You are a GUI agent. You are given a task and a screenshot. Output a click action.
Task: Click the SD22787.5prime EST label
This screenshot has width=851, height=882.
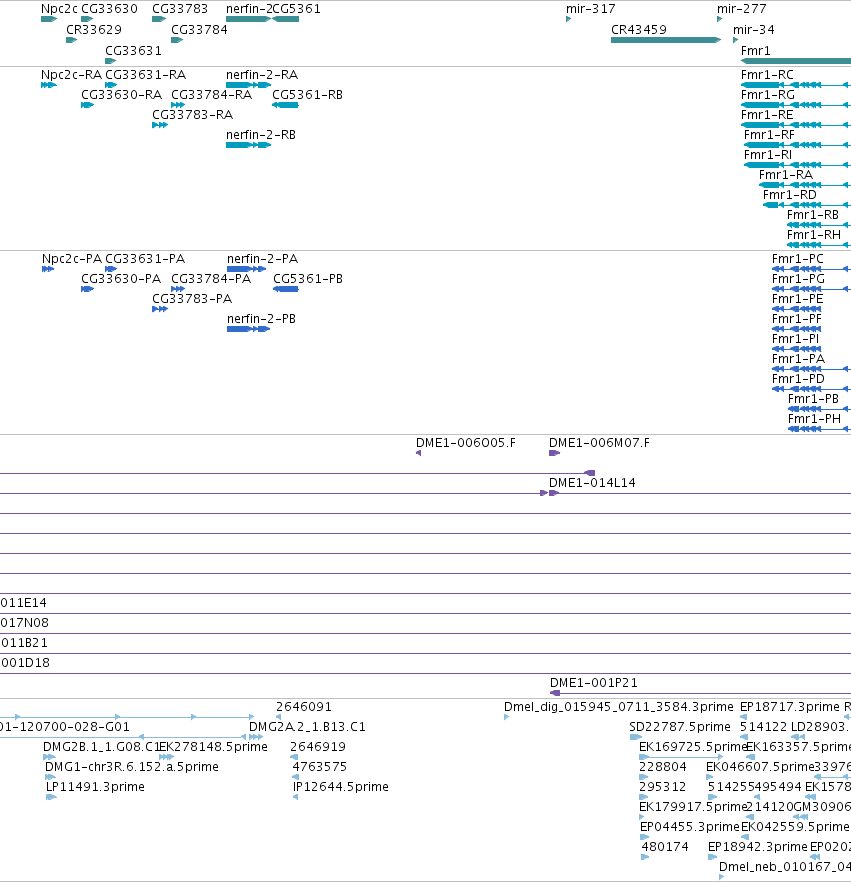[x=680, y=727]
